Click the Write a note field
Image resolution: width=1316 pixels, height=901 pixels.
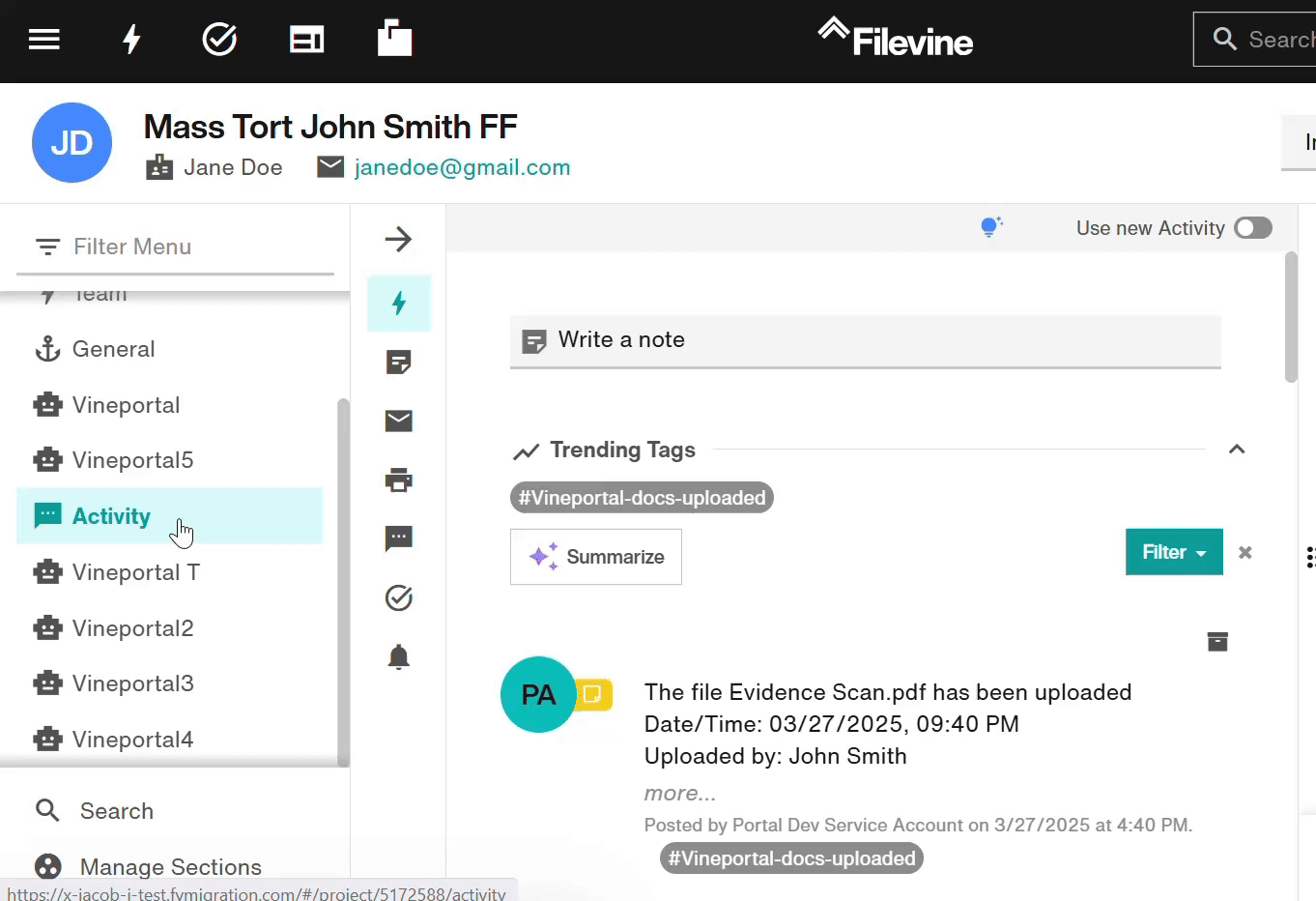point(866,340)
